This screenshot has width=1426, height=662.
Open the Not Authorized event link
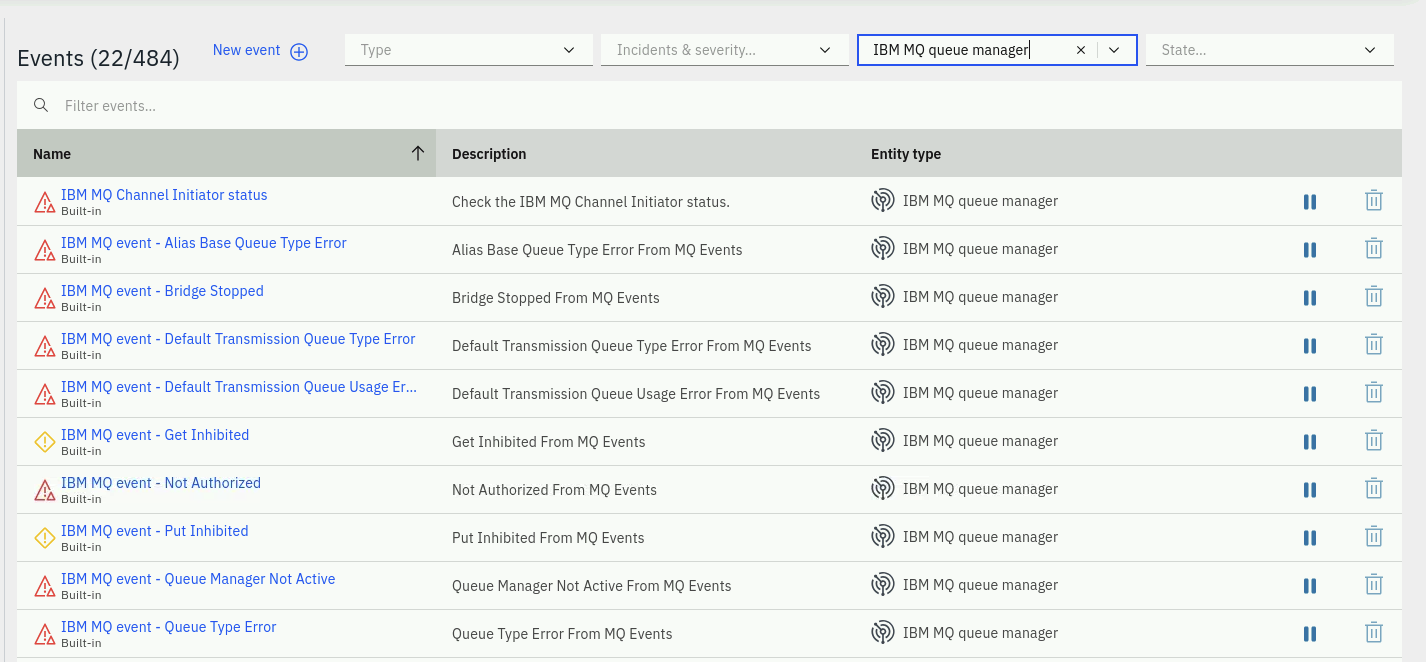(x=161, y=483)
